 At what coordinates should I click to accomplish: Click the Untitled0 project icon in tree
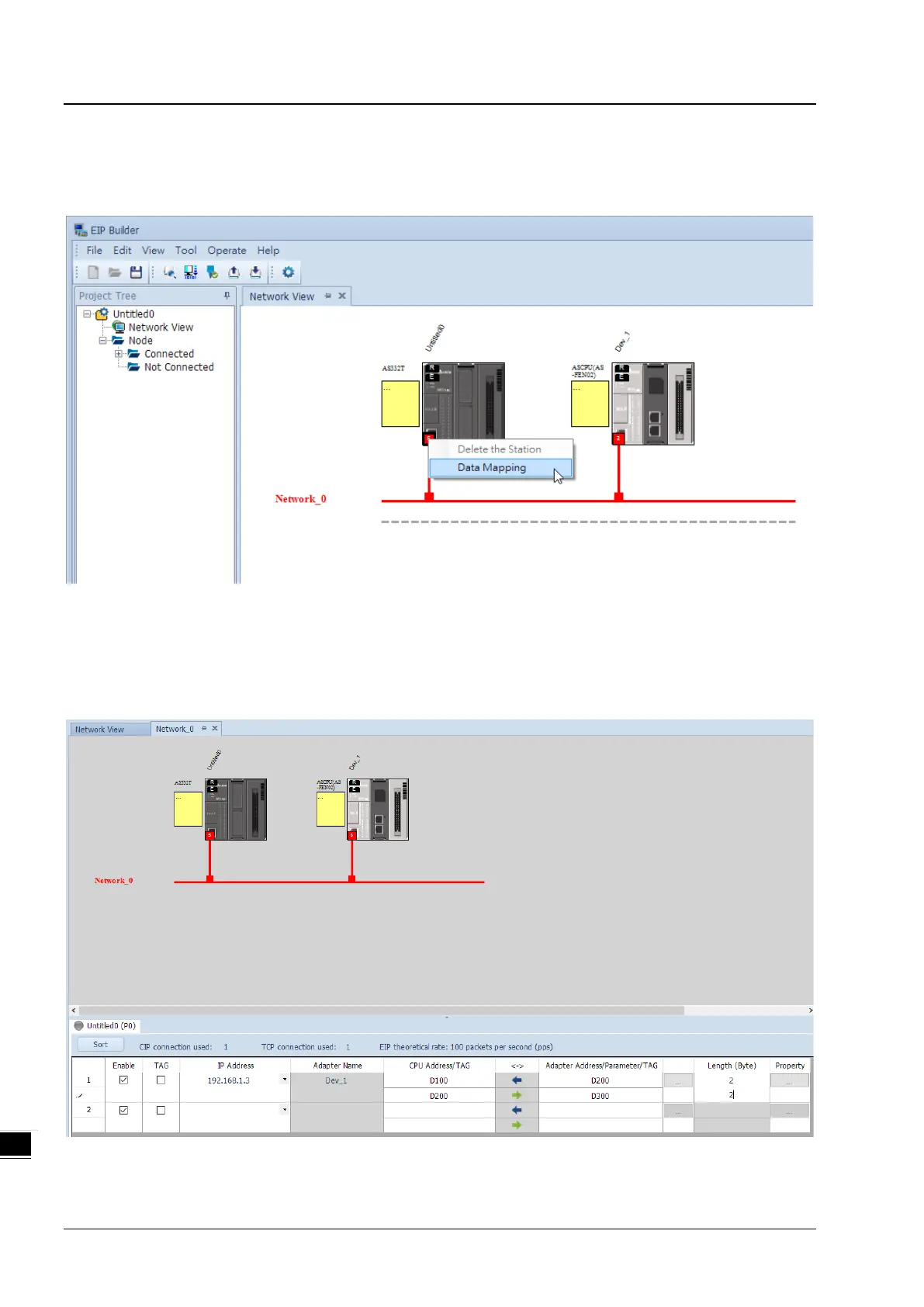tap(102, 314)
